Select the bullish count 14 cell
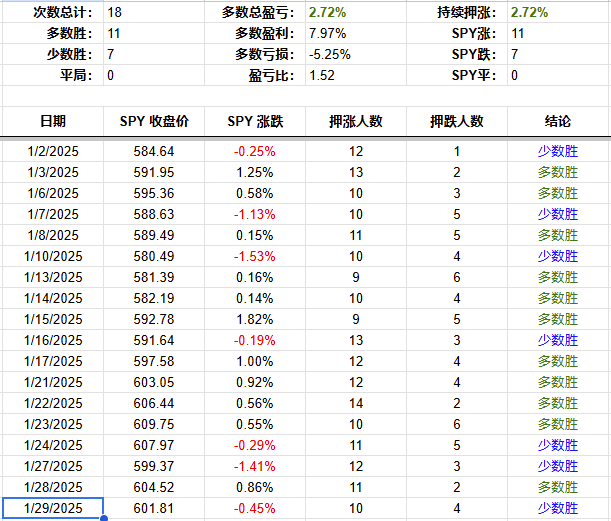Image resolution: width=611 pixels, height=521 pixels. [356, 404]
